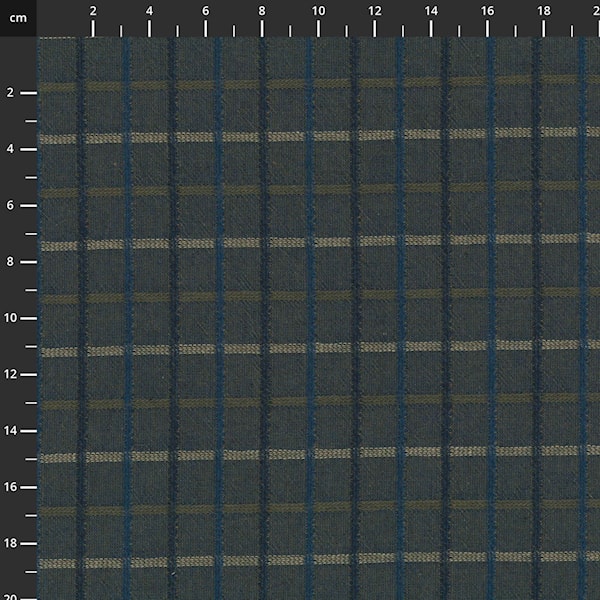Select the 4 mark on the horizontal ruler

click(x=149, y=11)
